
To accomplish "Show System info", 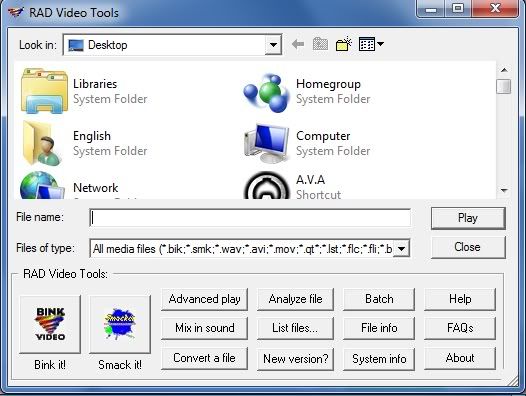I will [x=379, y=359].
